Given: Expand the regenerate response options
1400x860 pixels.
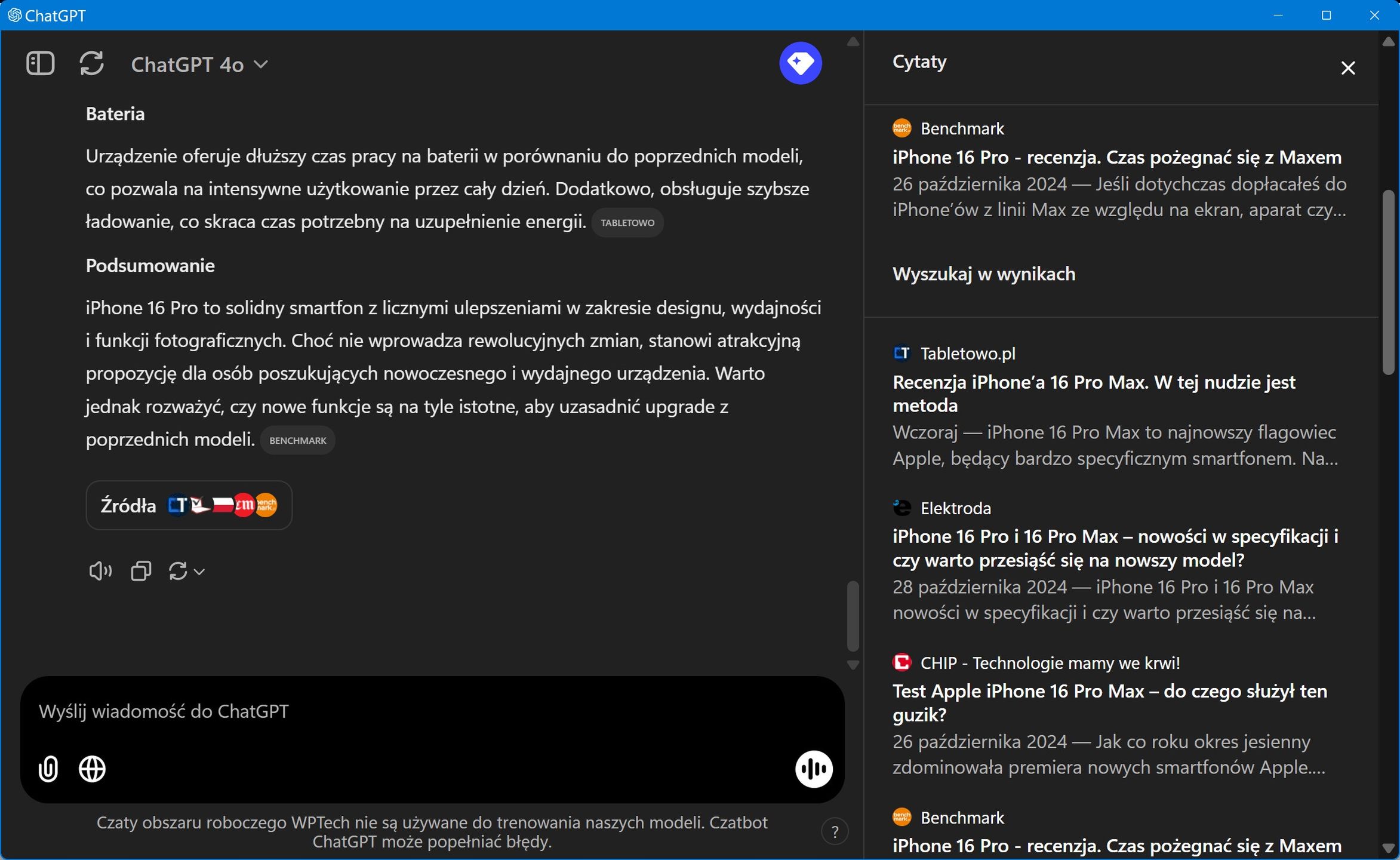Looking at the screenshot, I should pyautogui.click(x=186, y=572).
